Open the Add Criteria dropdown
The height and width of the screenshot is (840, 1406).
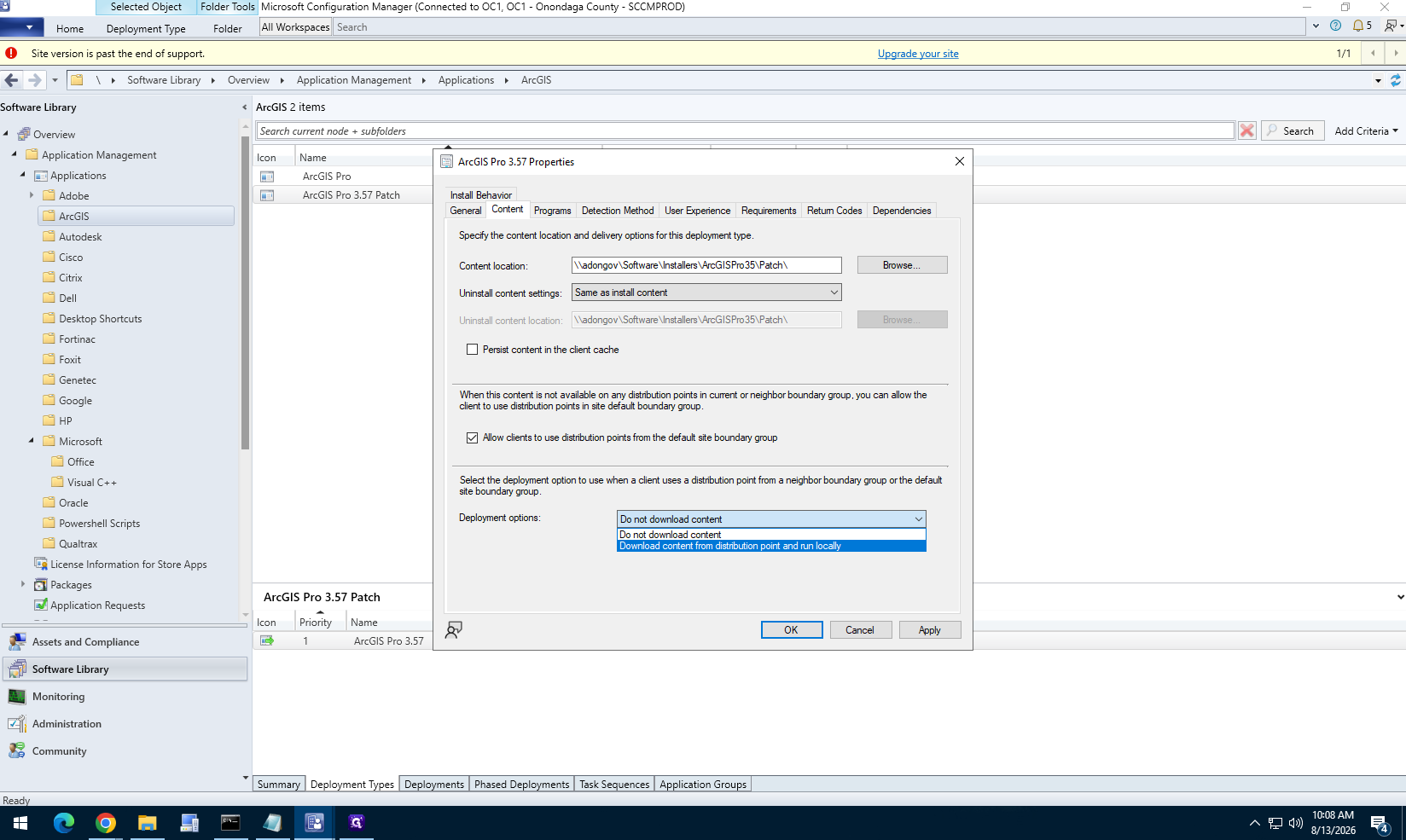pos(1366,130)
